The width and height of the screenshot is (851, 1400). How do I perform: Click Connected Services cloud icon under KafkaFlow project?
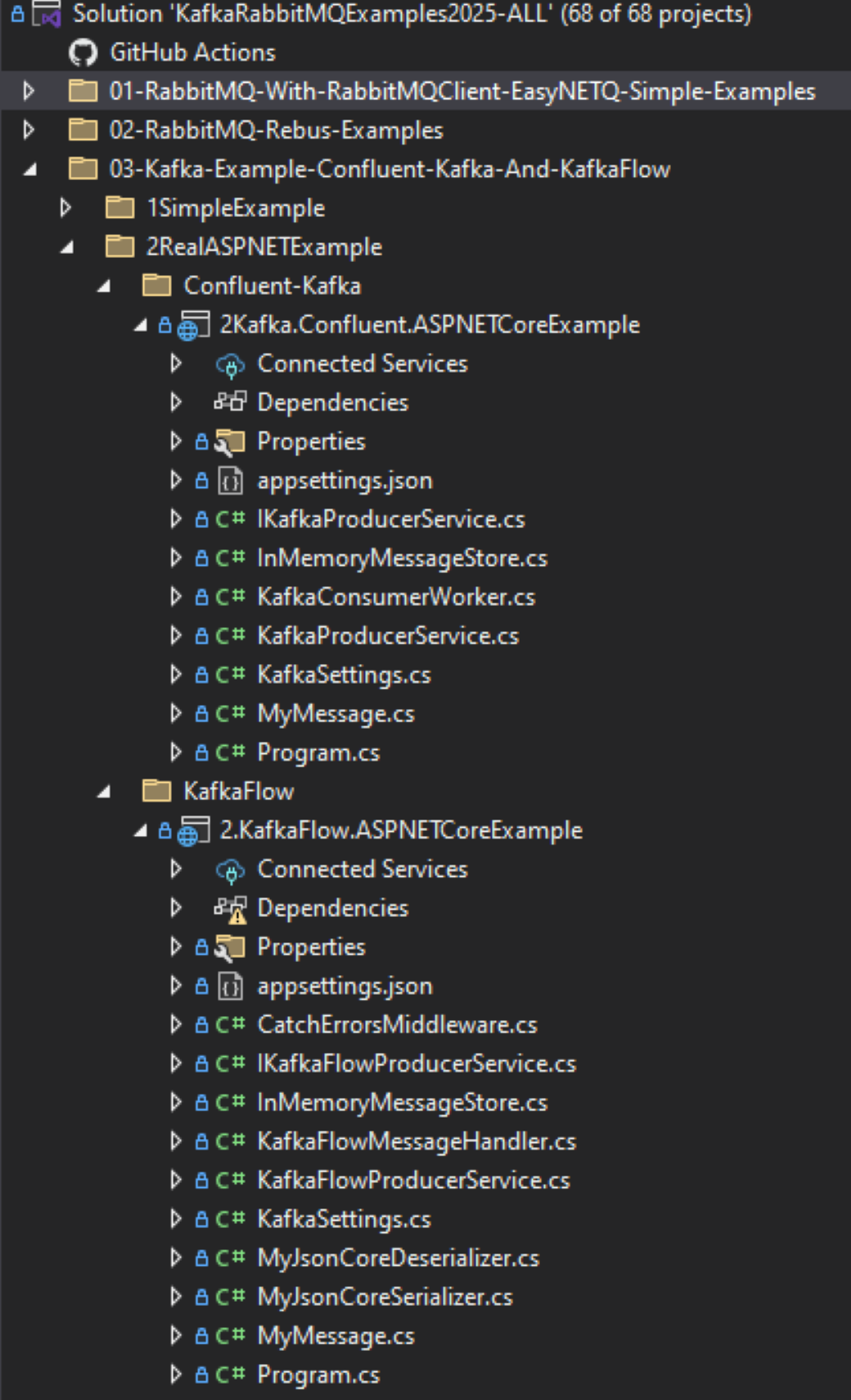click(x=230, y=869)
